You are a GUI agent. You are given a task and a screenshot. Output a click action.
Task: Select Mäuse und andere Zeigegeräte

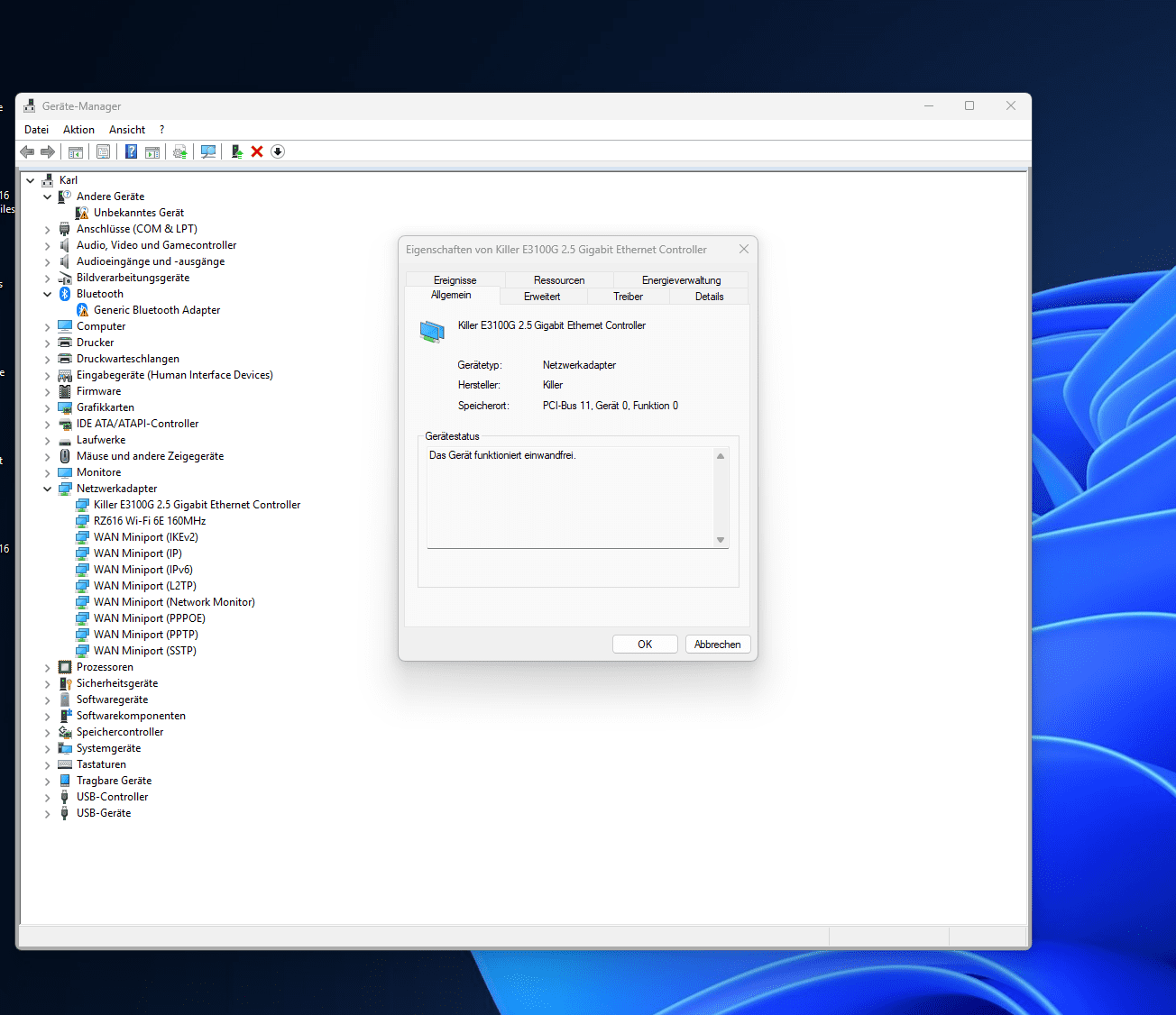point(150,456)
